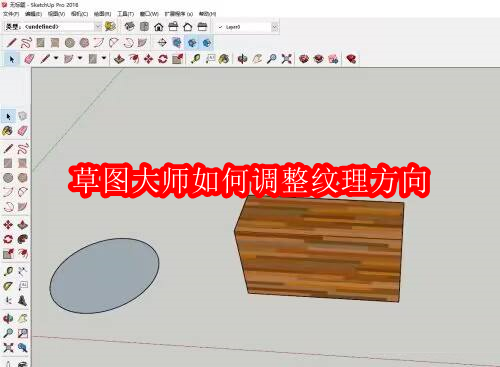The image size is (500, 367).
Task: Select the Eraser tool in the left toolbar
Action: [22, 130]
